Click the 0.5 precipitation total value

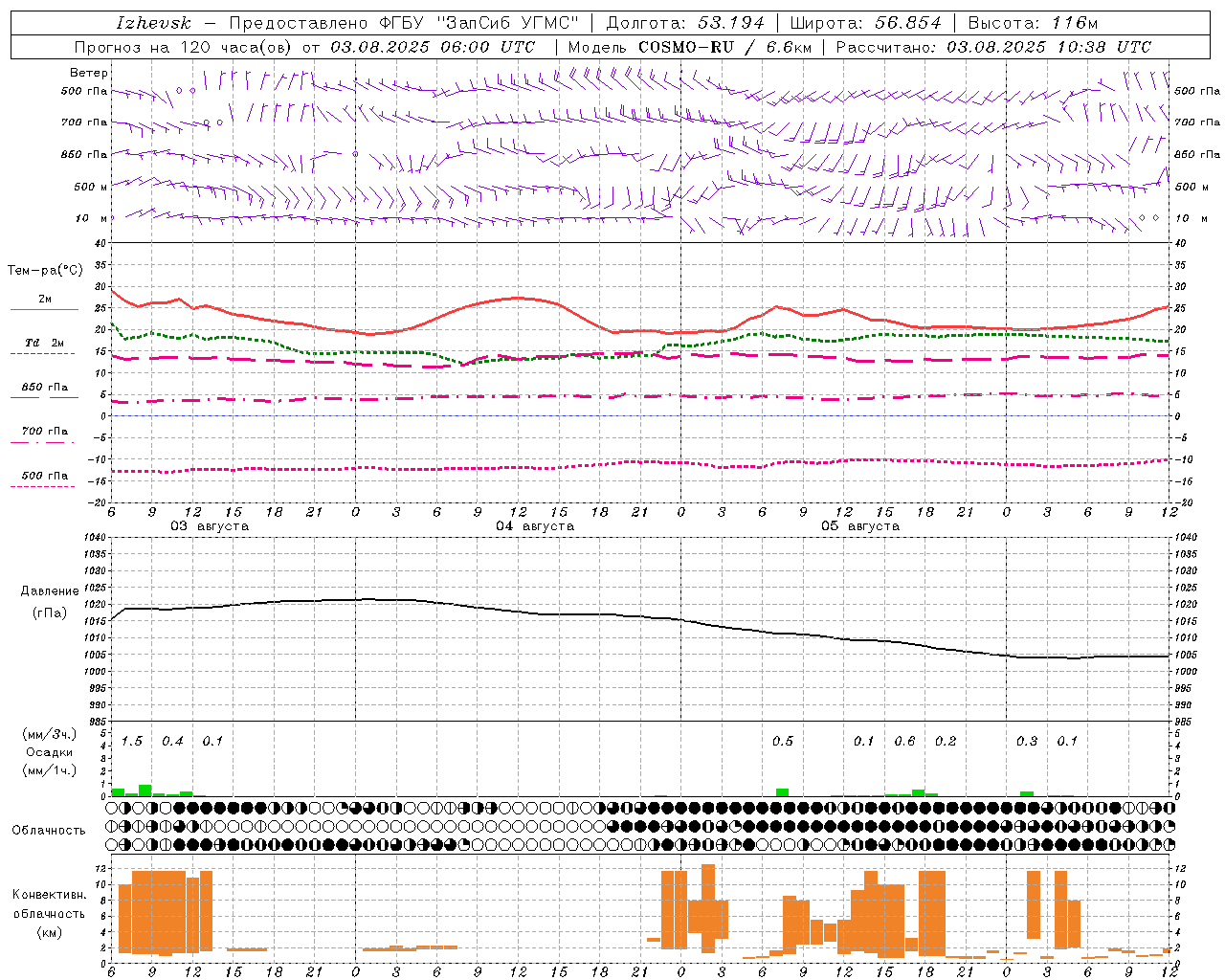783,742
